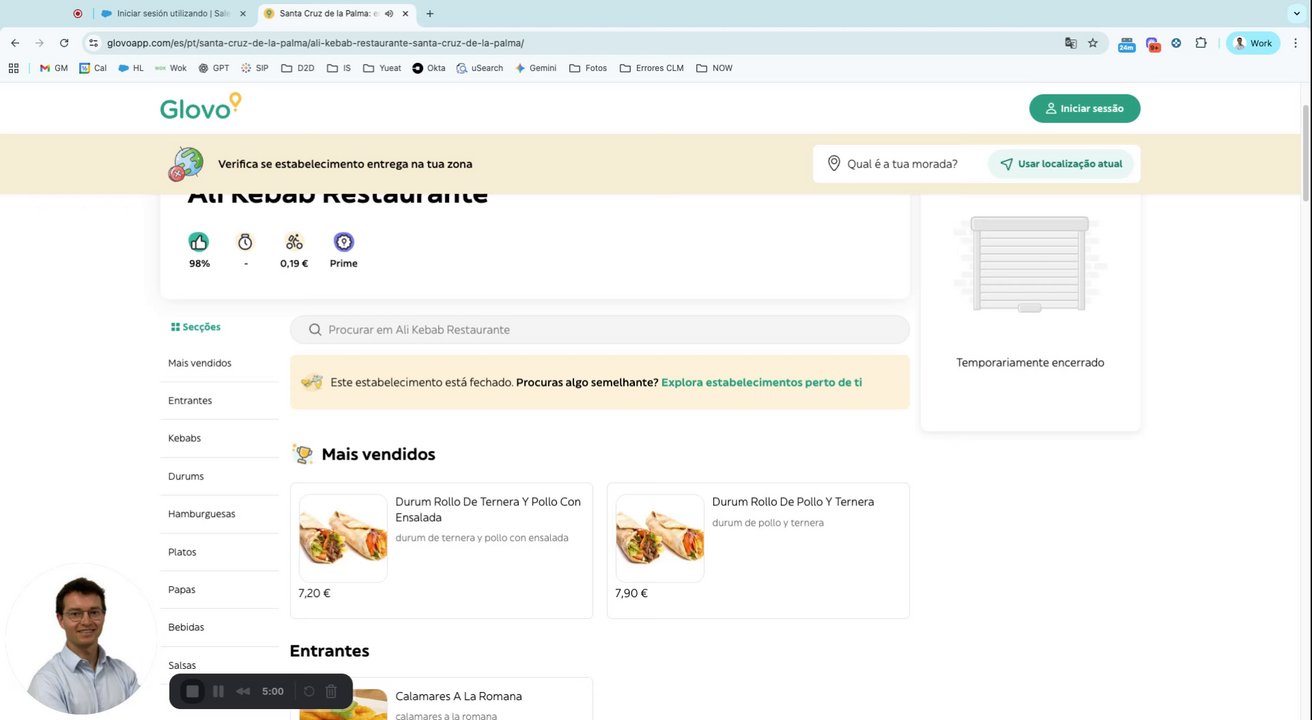Close the 'Santa Cruz de la Palma' tab

405,14
